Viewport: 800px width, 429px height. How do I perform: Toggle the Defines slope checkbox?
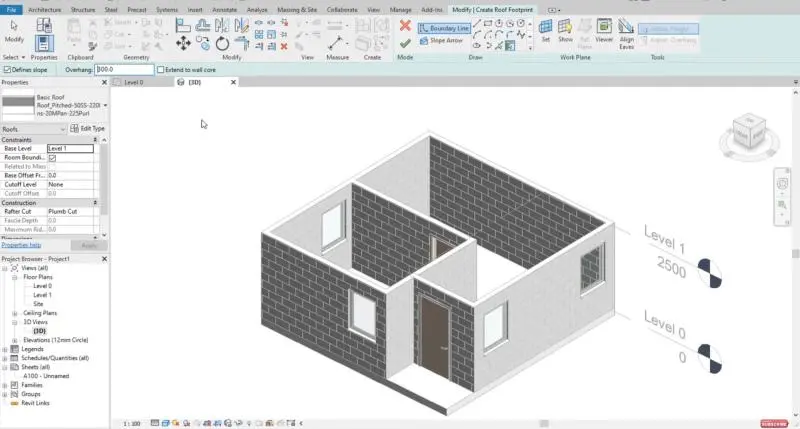click(7, 70)
